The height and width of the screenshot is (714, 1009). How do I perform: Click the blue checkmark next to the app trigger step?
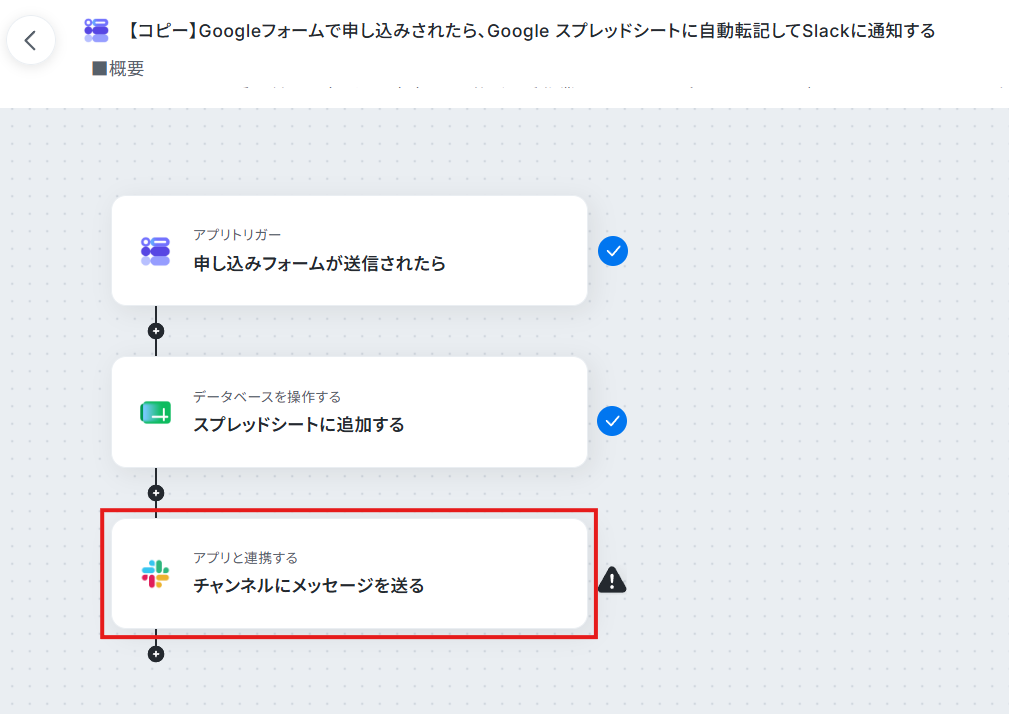613,251
